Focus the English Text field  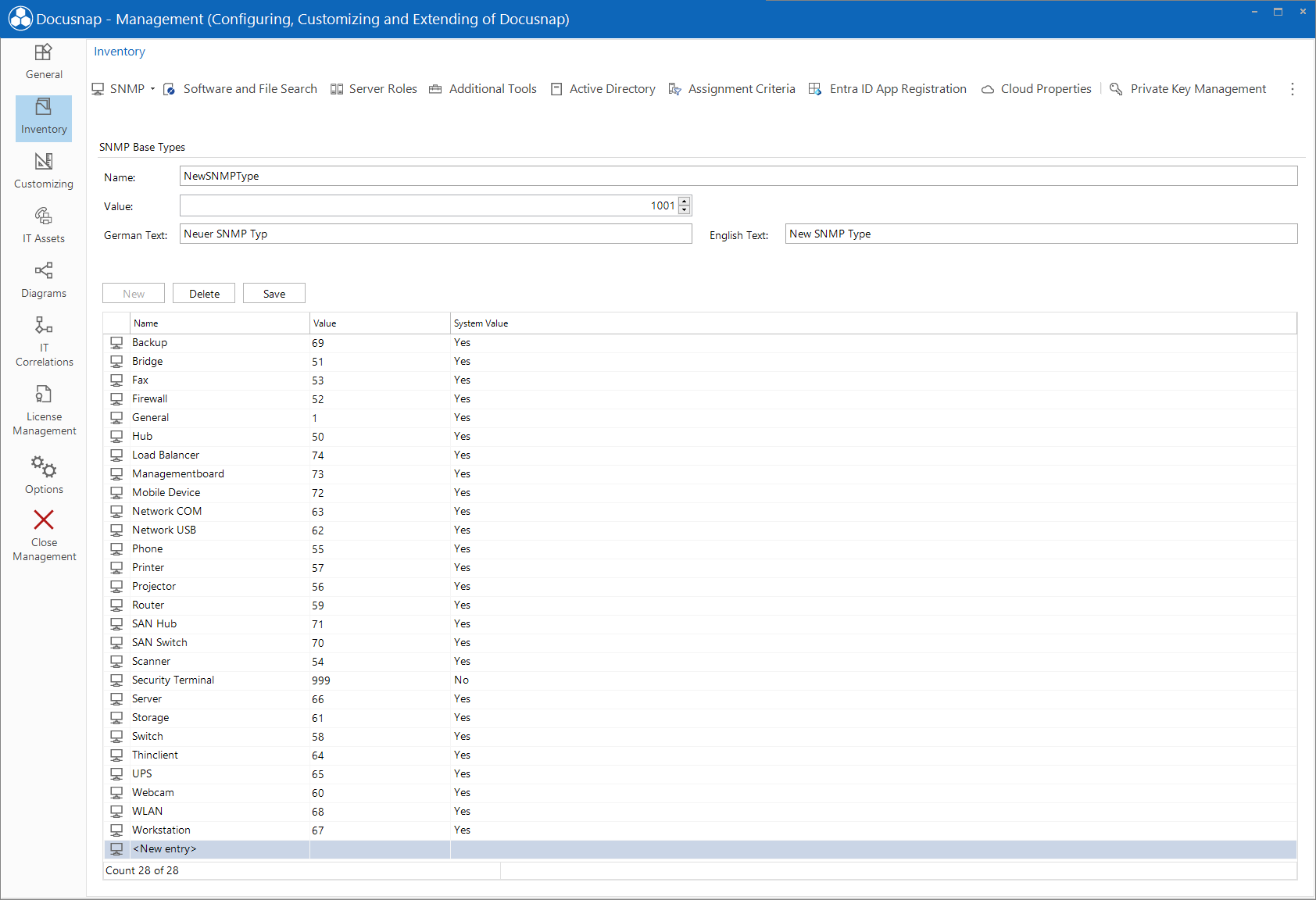[1042, 234]
